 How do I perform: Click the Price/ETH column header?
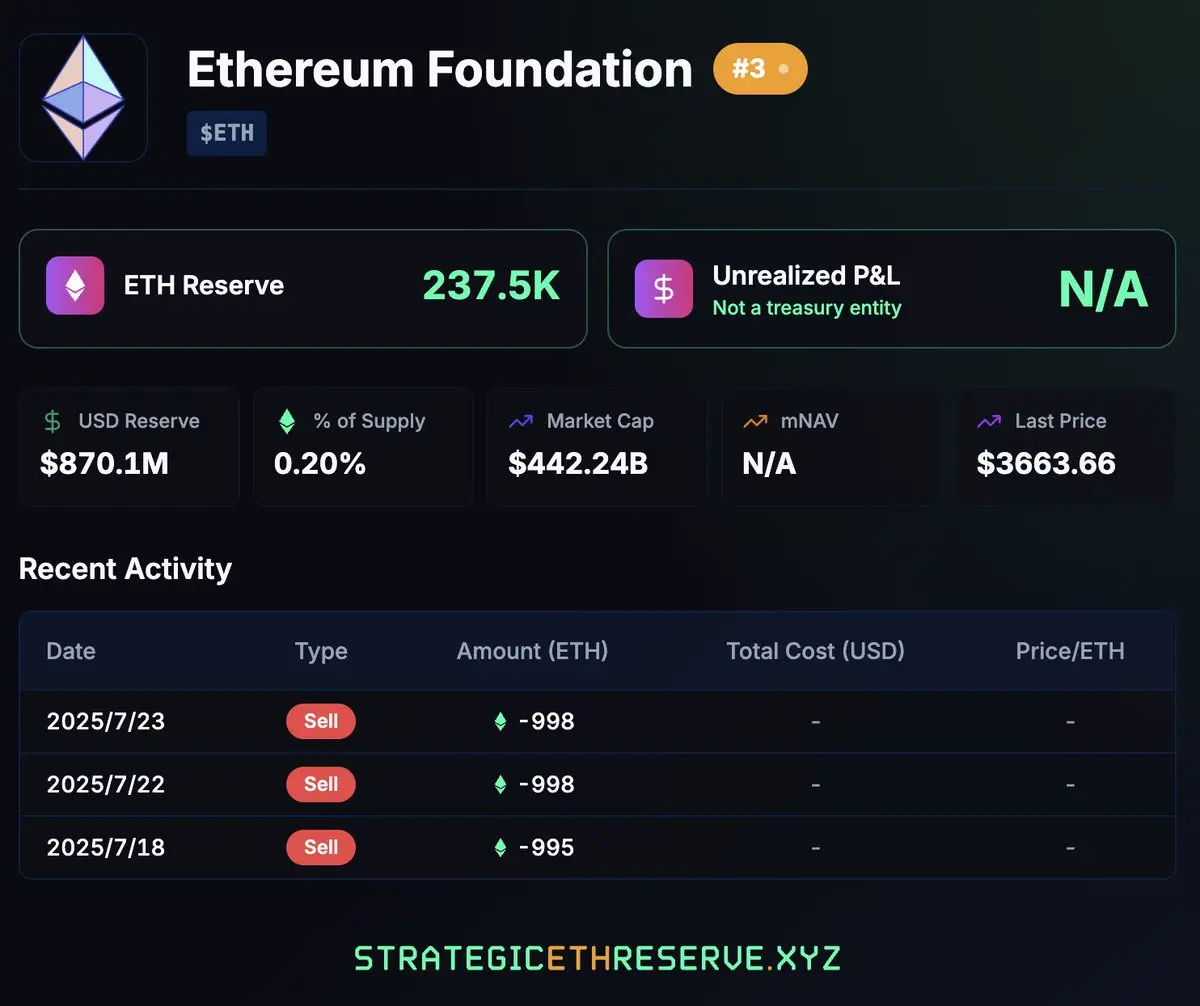(x=1070, y=651)
